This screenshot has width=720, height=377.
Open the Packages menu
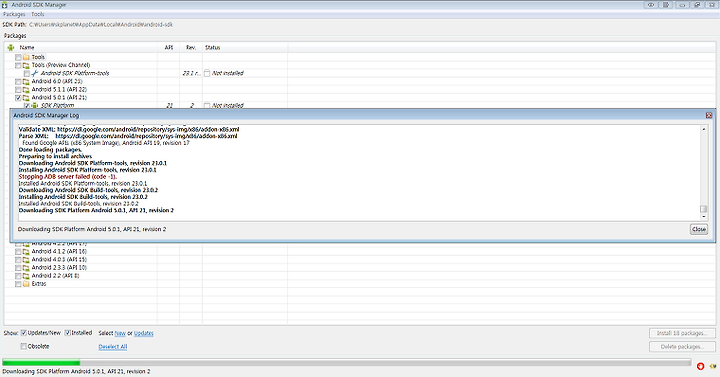tap(14, 15)
